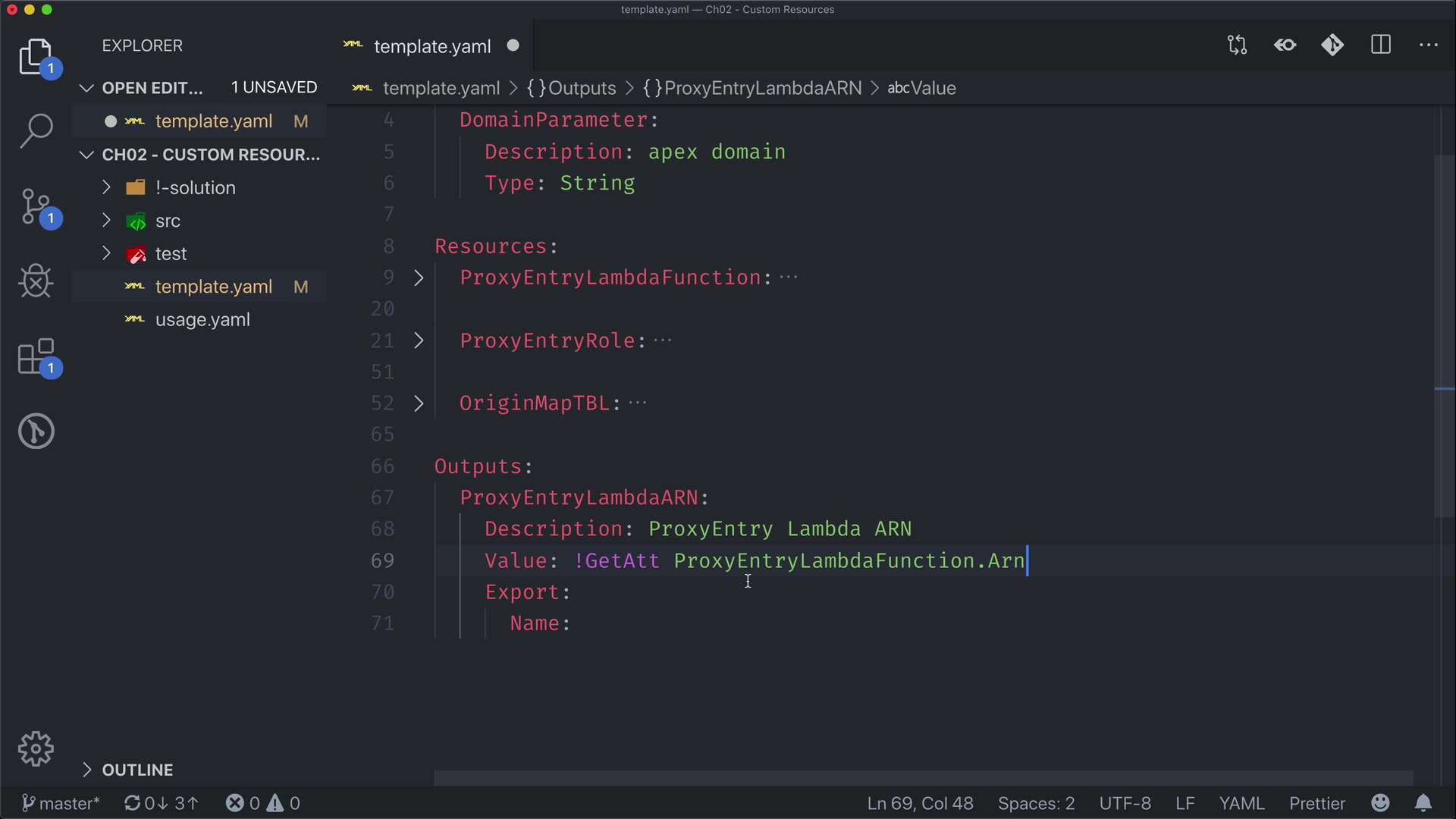Open the Debug view icon
The height and width of the screenshot is (819, 1456).
coord(36,281)
